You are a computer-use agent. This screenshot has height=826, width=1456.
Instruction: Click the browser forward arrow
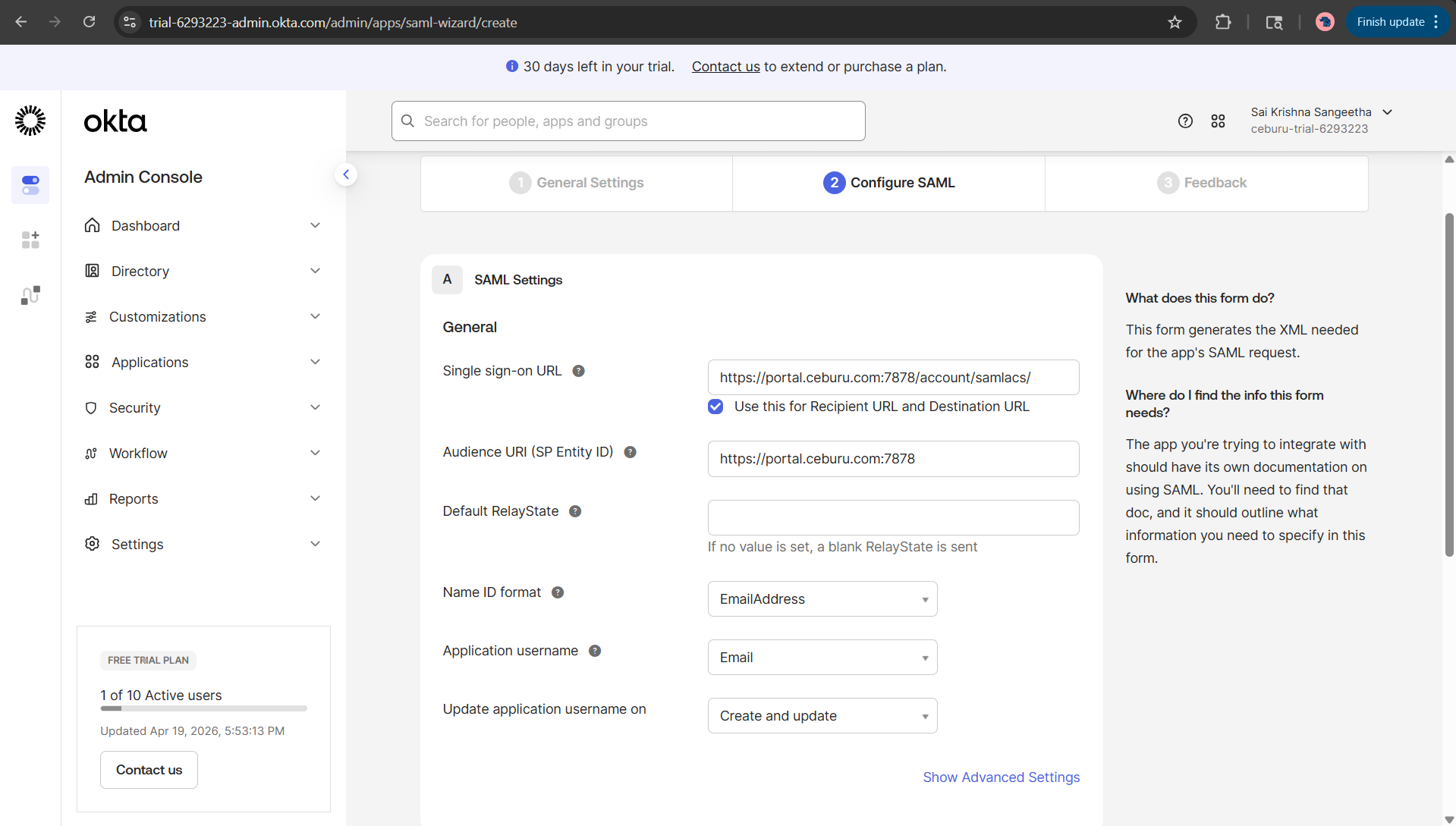tap(55, 22)
